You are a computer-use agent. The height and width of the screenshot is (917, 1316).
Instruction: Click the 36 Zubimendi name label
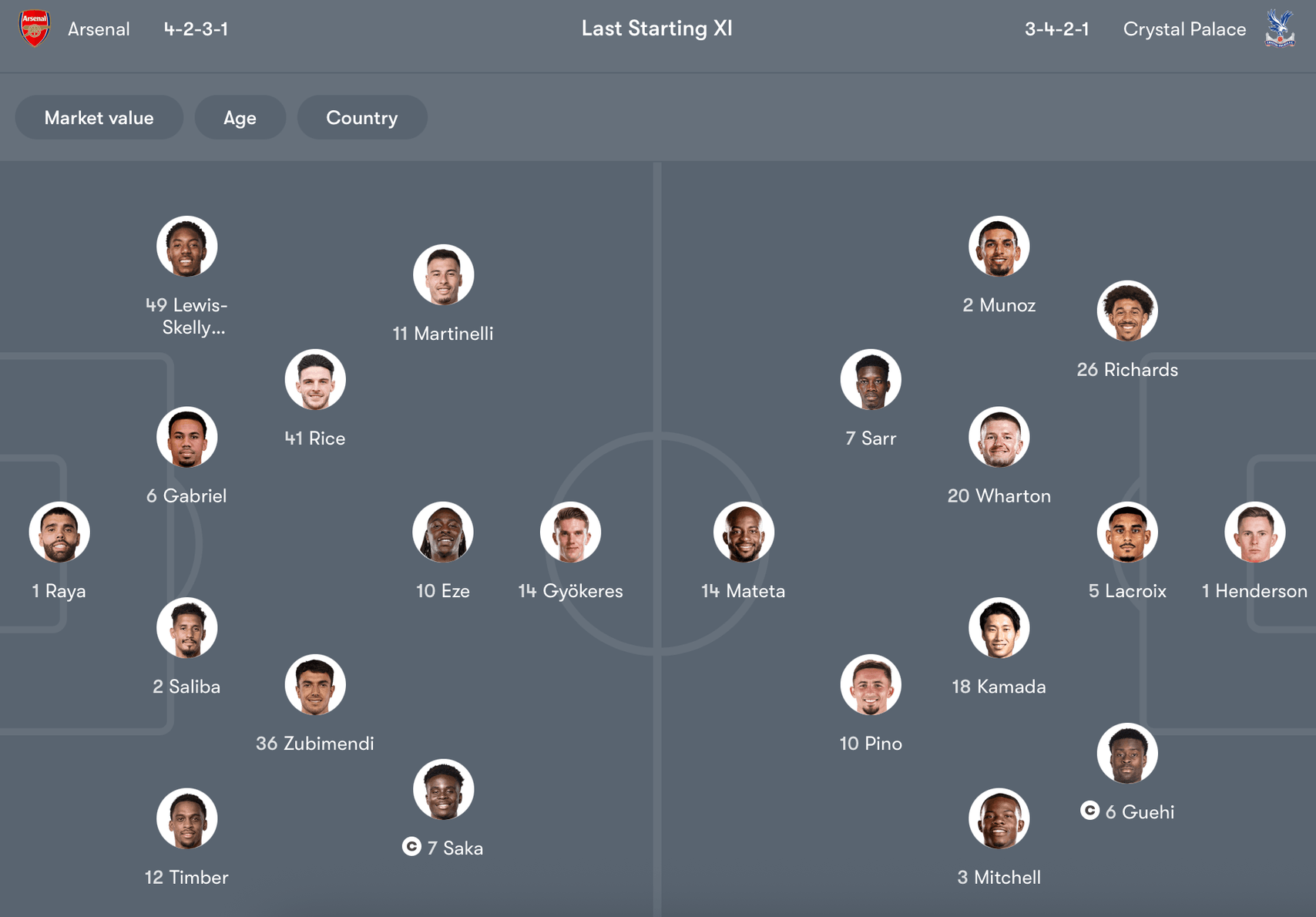pyautogui.click(x=314, y=744)
